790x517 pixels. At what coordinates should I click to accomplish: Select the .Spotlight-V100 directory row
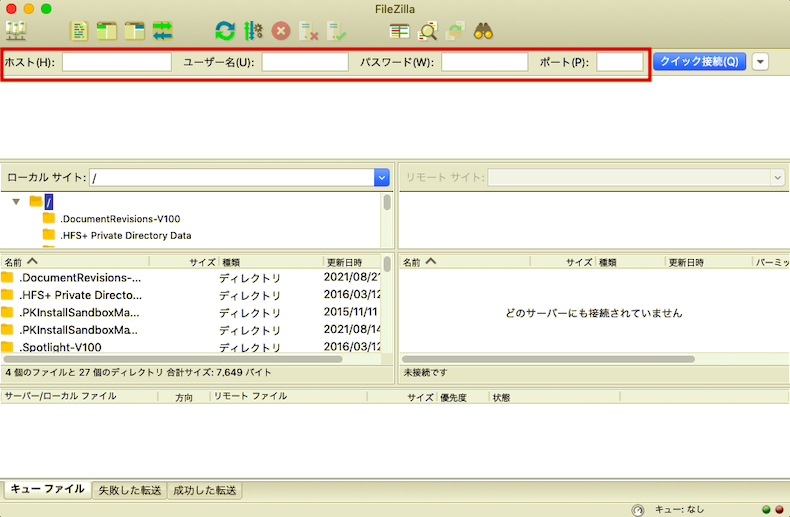pos(190,347)
